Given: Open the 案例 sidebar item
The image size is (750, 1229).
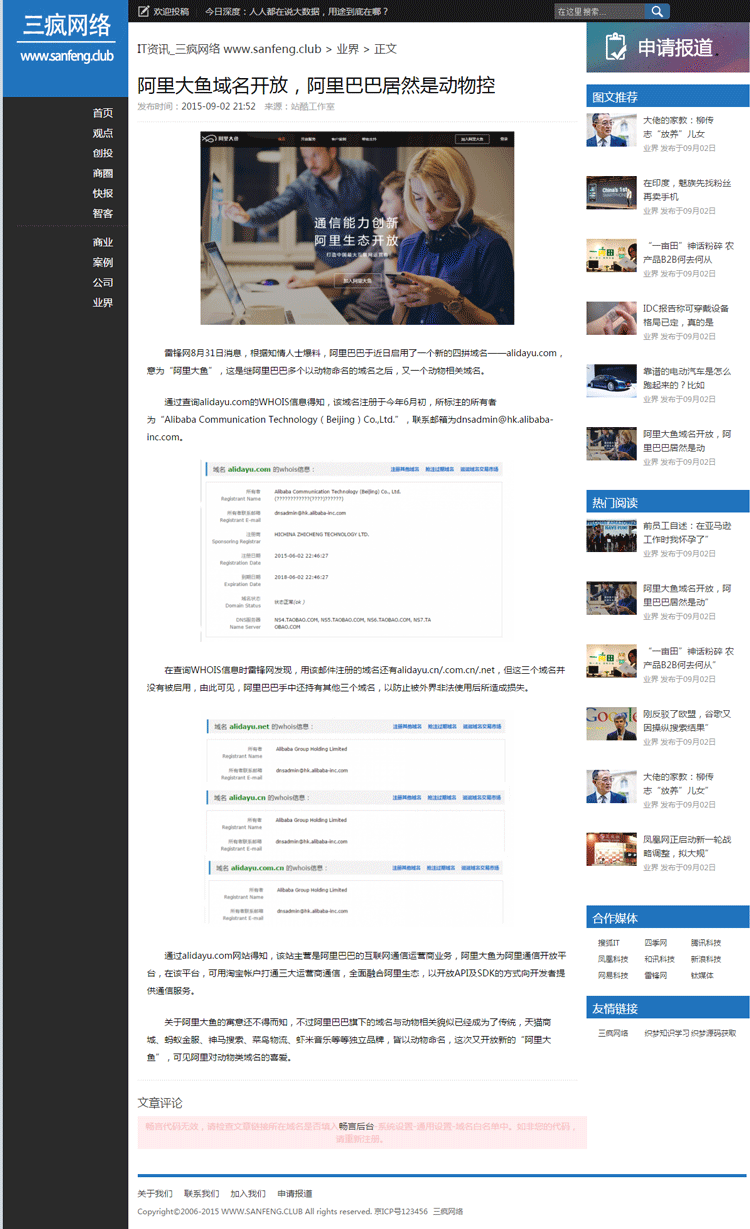Looking at the screenshot, I should (x=103, y=262).
